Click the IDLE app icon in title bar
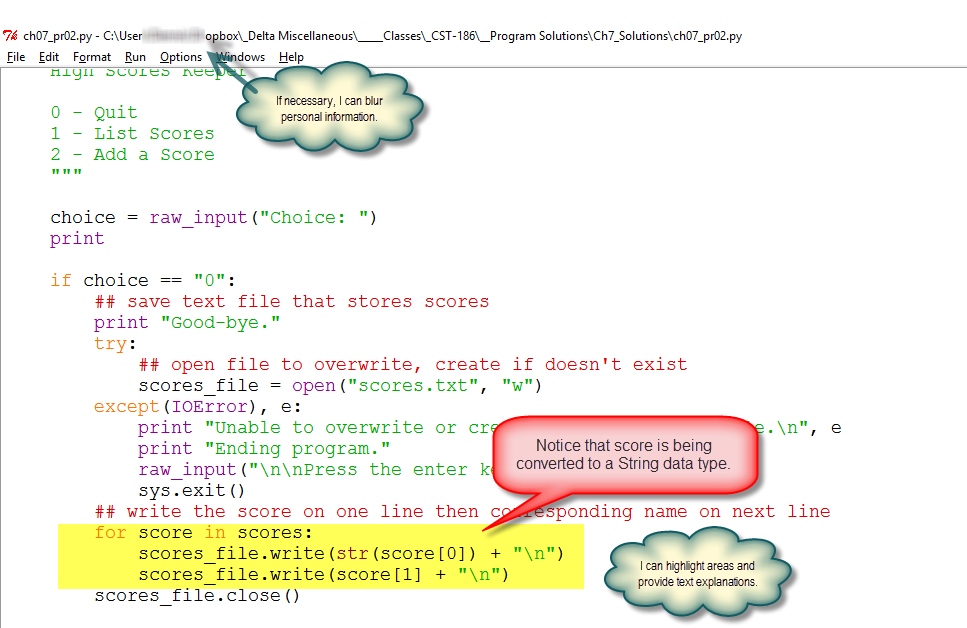The width and height of the screenshot is (967, 628). pyautogui.click(x=10, y=36)
